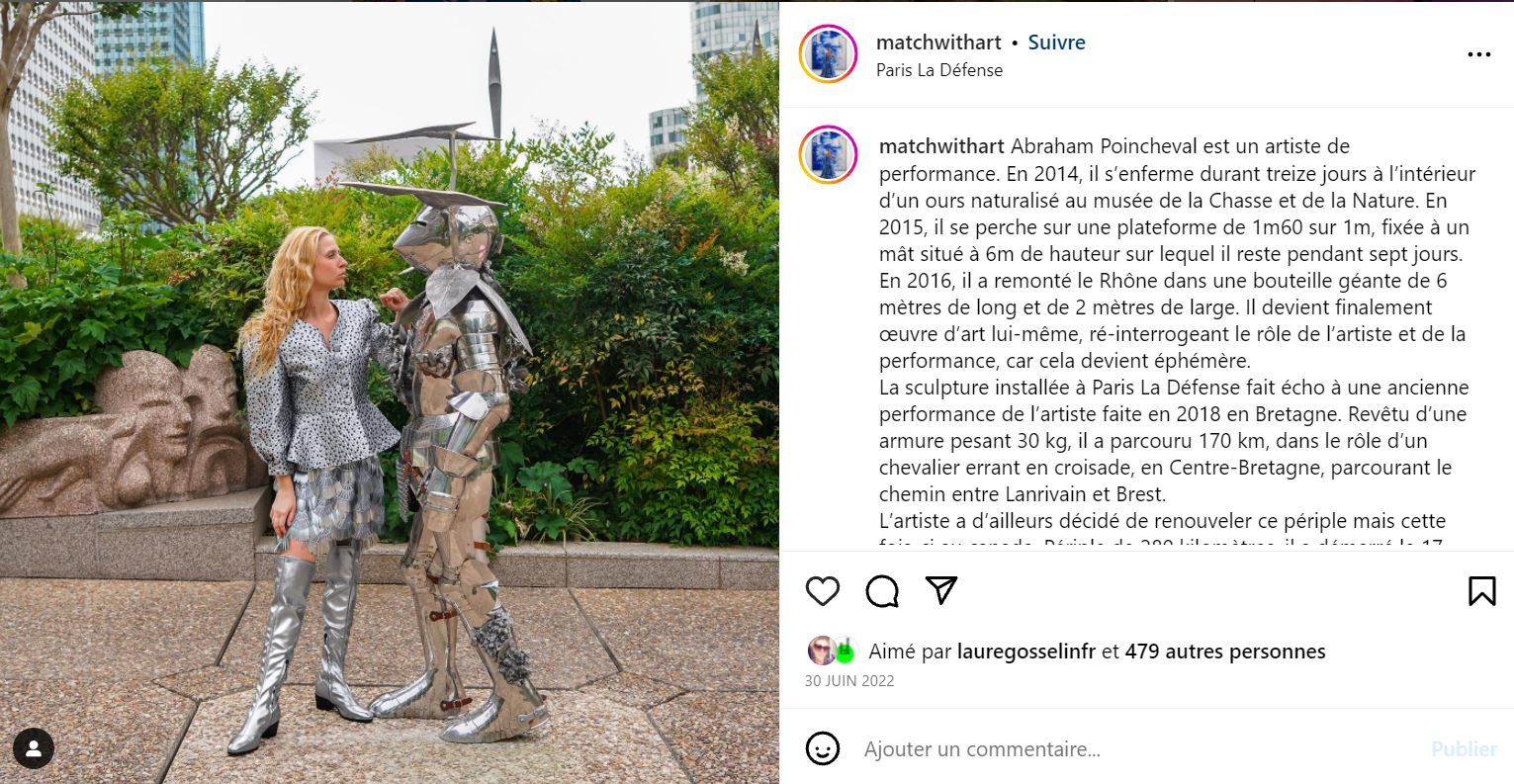This screenshot has width=1514, height=784.
Task: View the 479 autres personnes likes list
Action: point(1224,652)
